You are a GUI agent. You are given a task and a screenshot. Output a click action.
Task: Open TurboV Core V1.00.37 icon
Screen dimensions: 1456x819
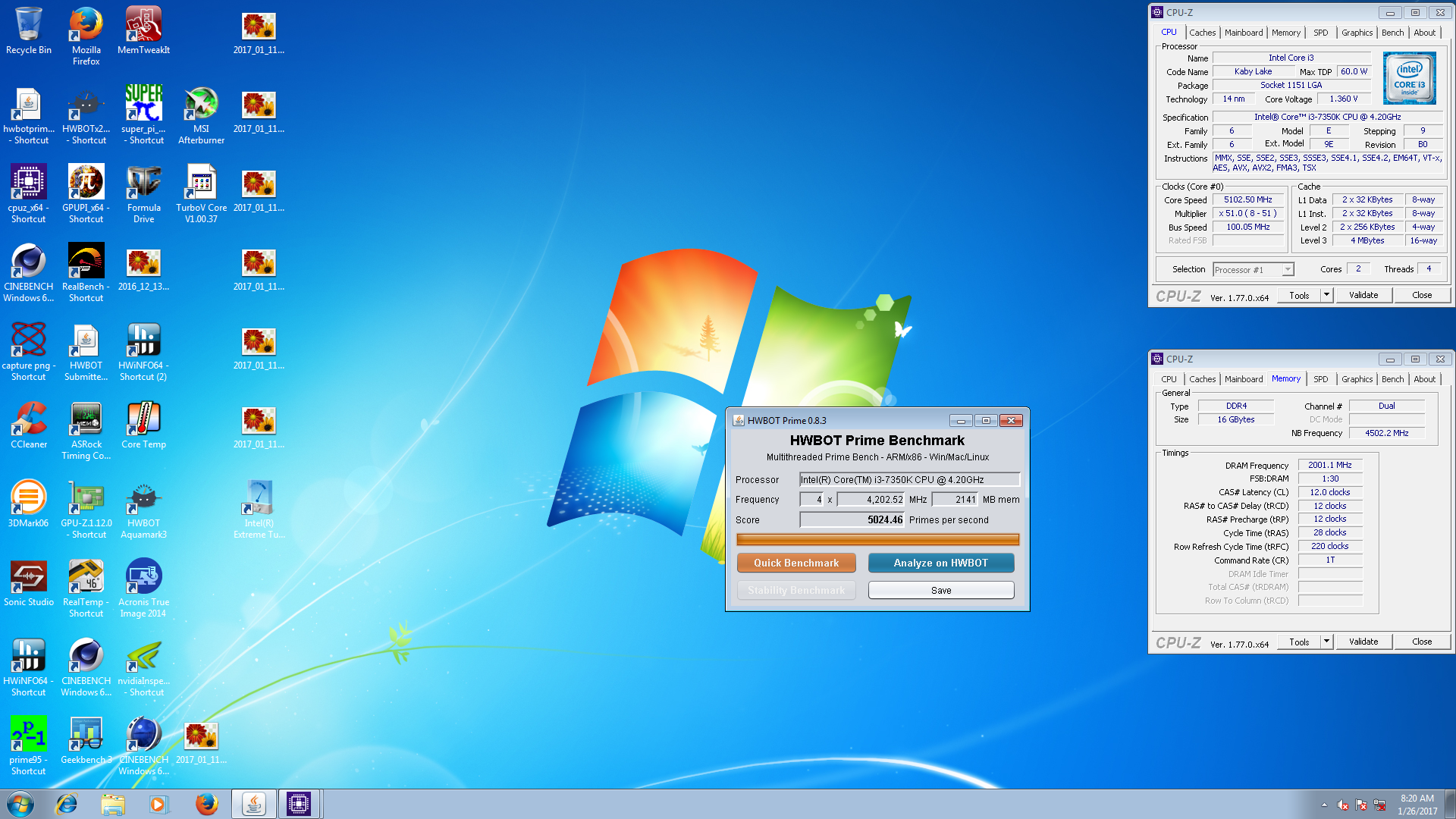click(201, 194)
